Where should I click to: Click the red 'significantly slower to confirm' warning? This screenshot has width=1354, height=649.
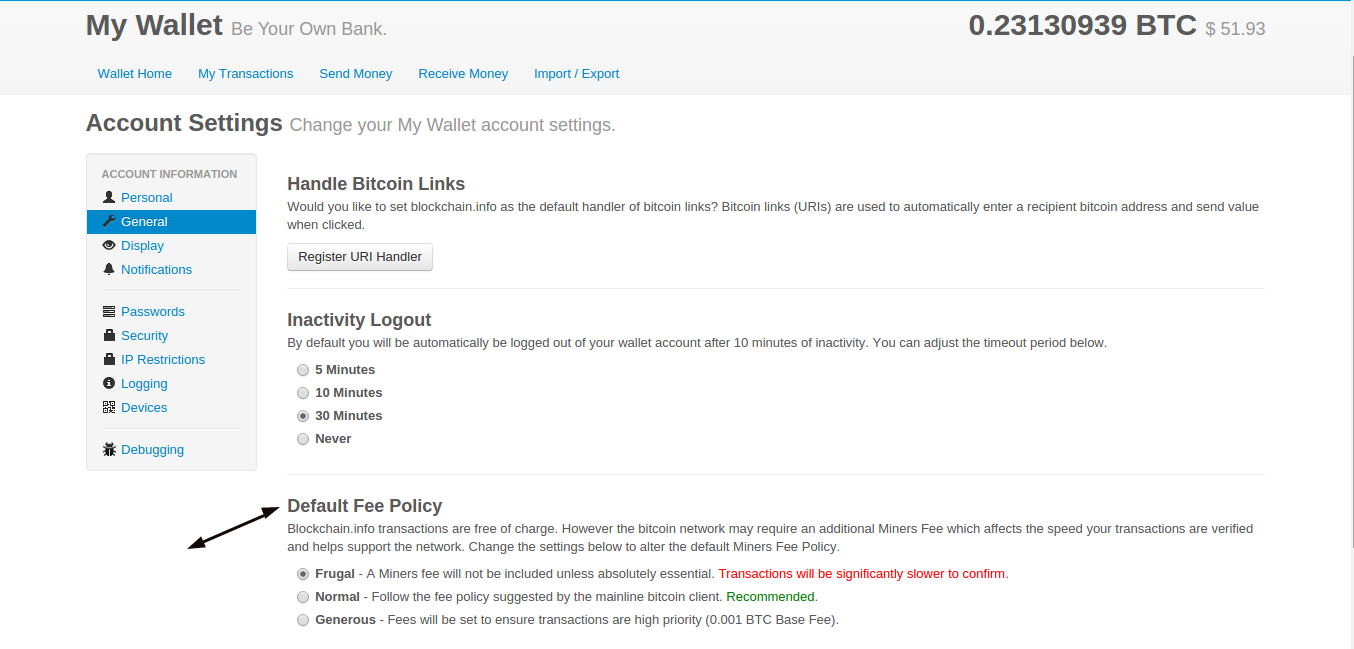863,574
